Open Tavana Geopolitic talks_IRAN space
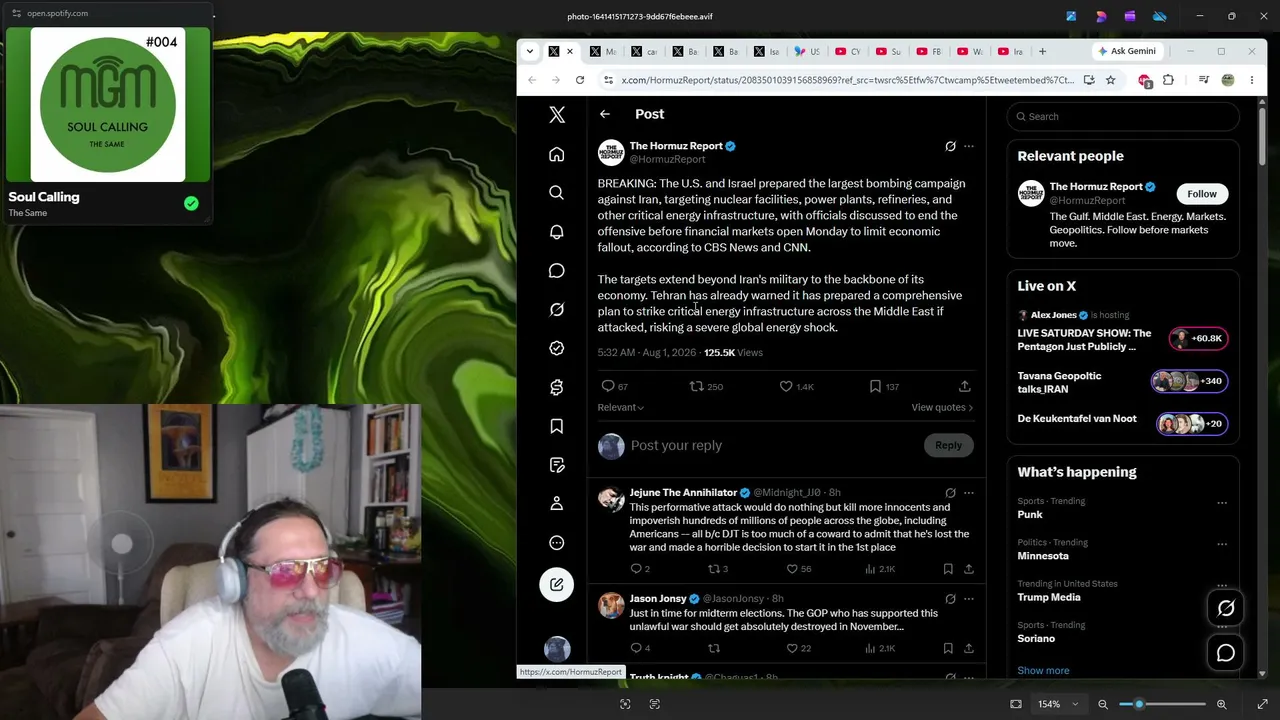This screenshot has height=720, width=1280. pyautogui.click(x=1122, y=382)
